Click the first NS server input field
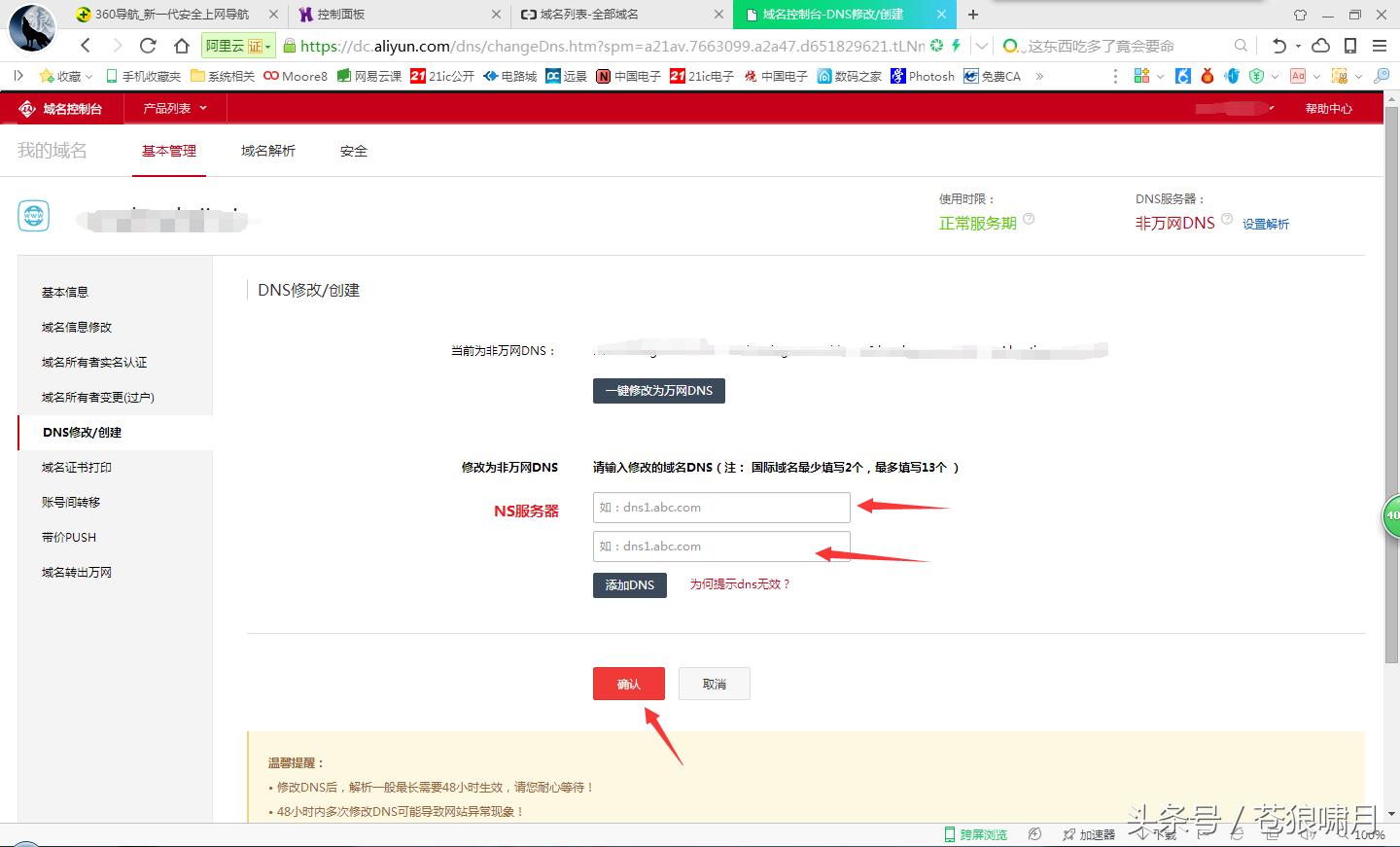Screen dimensions: 1400x847 pyautogui.click(x=721, y=507)
